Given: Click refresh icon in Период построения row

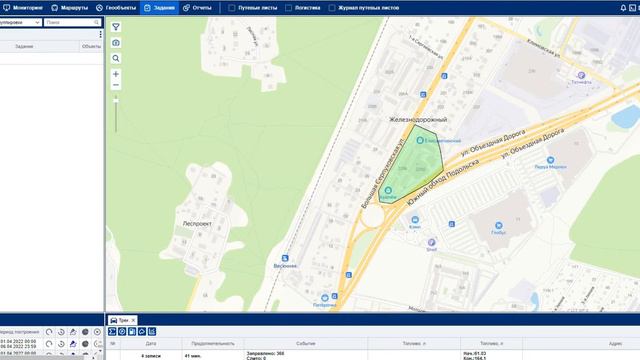Looking at the screenshot, I should click(49, 332).
